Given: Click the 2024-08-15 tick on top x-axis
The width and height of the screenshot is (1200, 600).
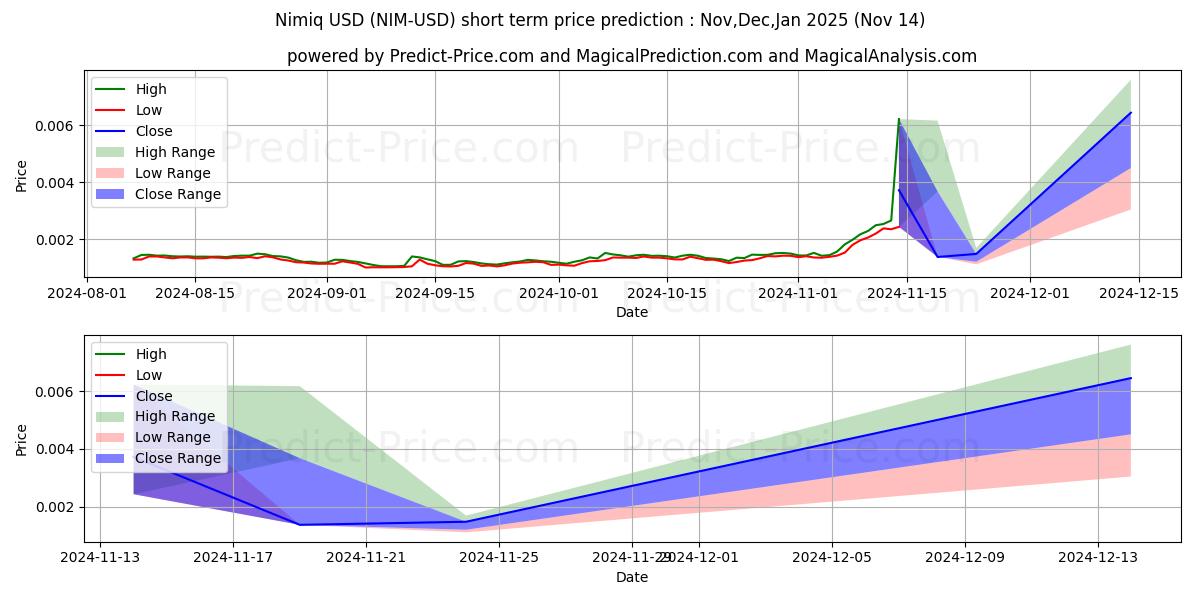Looking at the screenshot, I should [196, 293].
